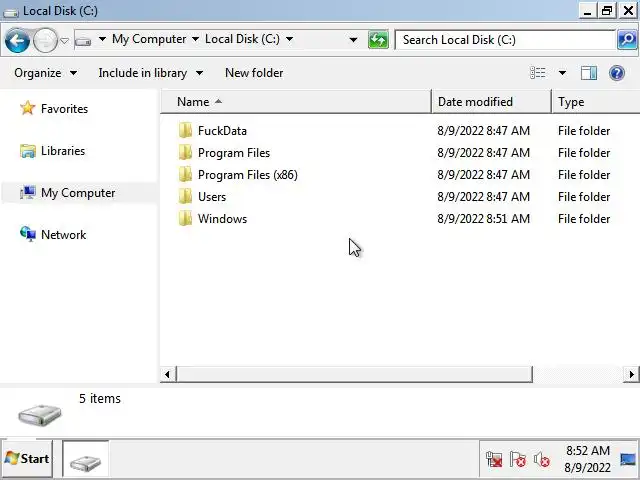Screen dimensions: 640x480
Task: Select Libraries in navigation pane
Action: tap(63, 151)
